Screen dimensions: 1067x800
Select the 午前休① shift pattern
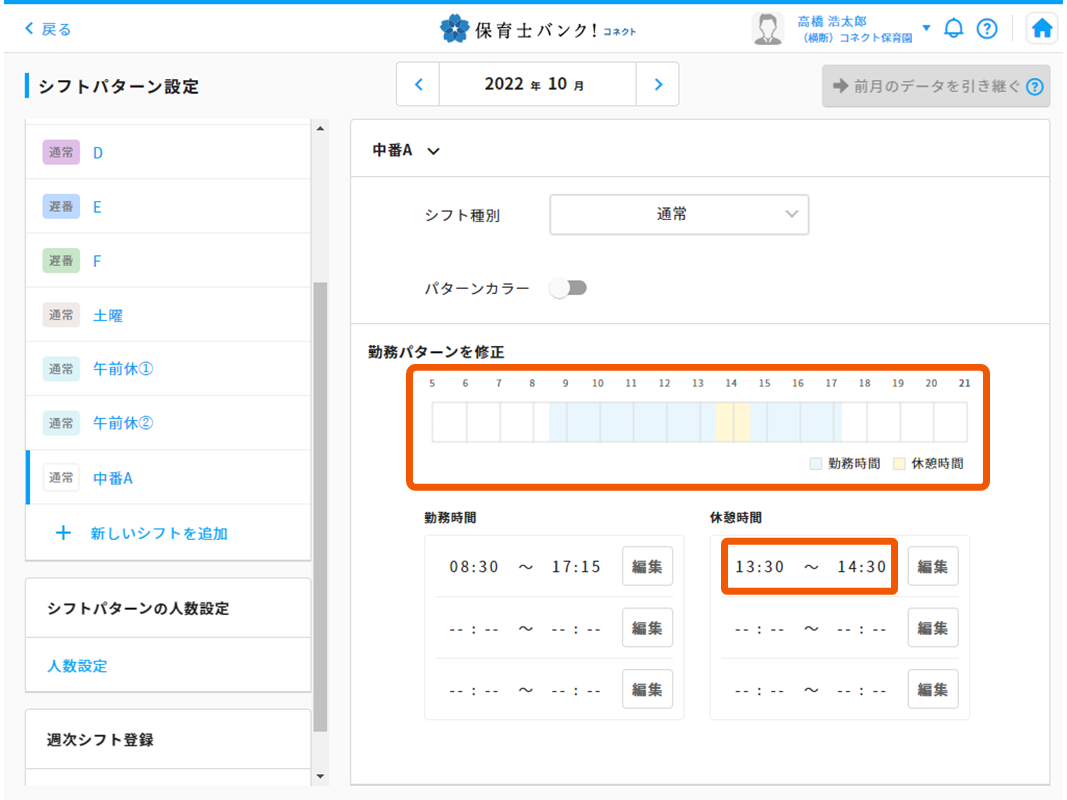[x=123, y=369]
